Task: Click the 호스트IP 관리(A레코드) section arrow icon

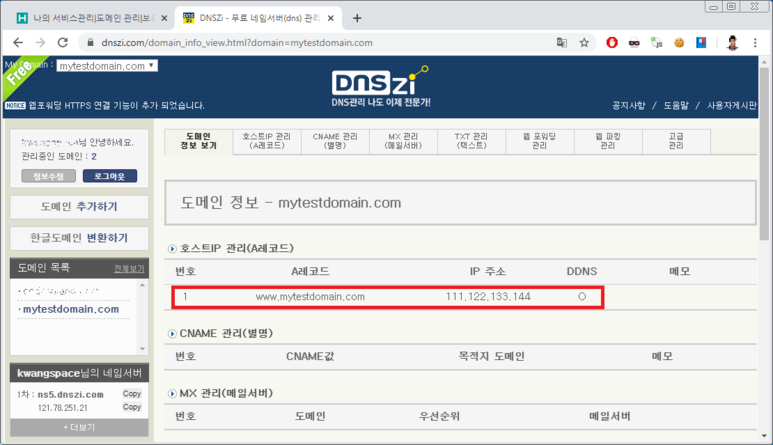Action: 172,249
